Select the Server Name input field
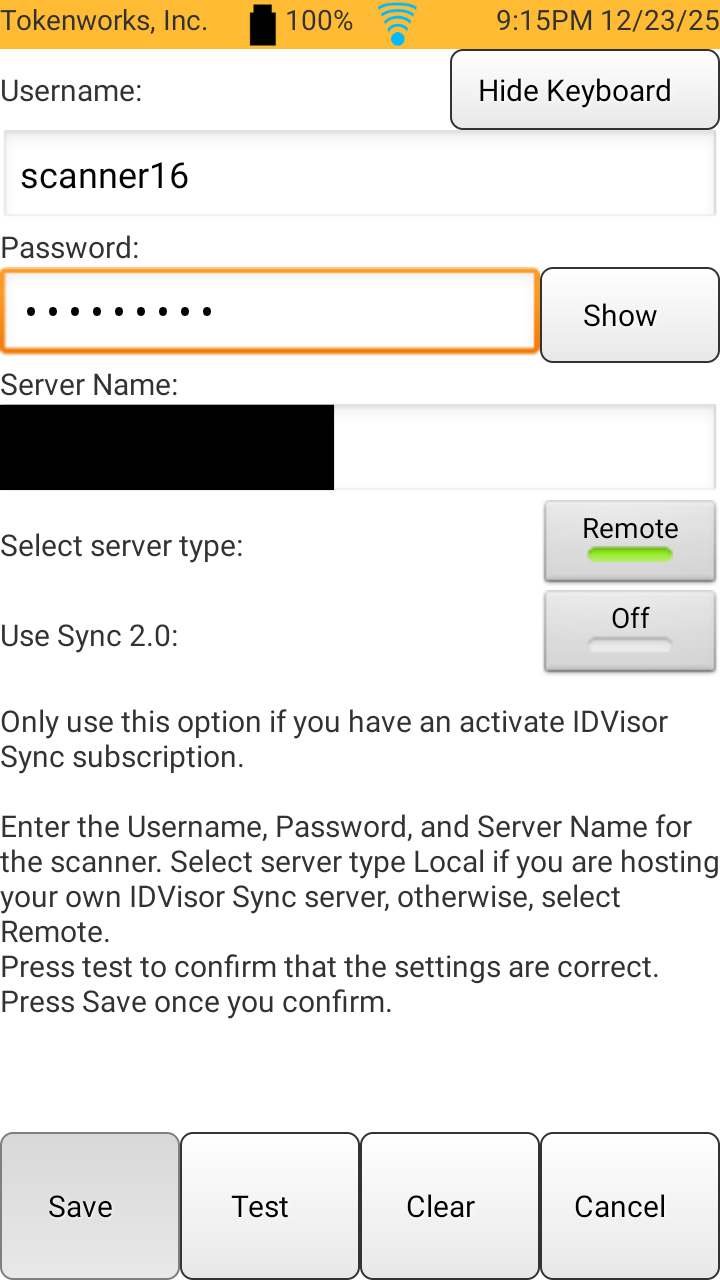Viewport: 720px width, 1280px height. coord(524,447)
